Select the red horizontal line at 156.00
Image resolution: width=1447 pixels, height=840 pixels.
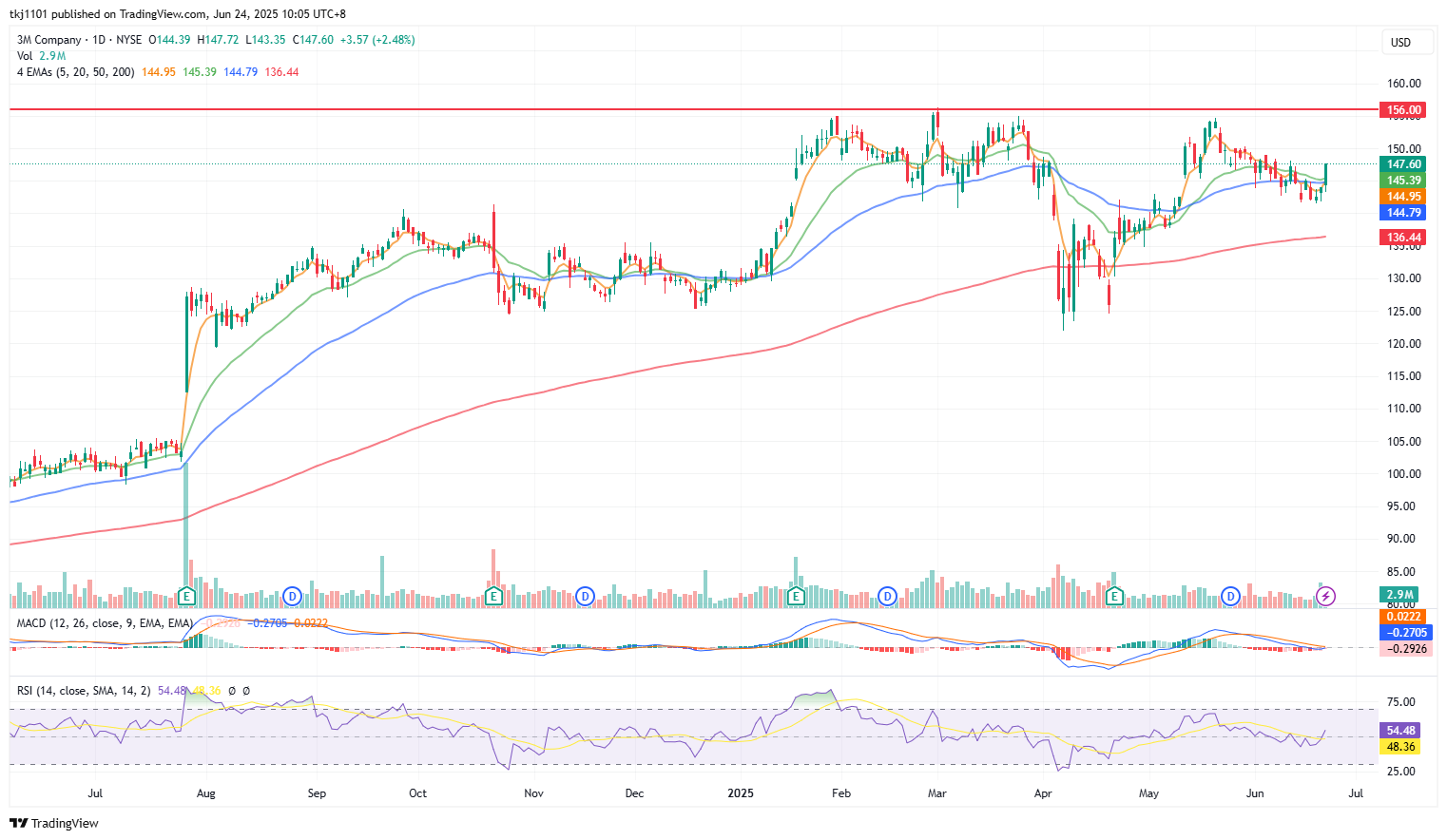coord(694,110)
